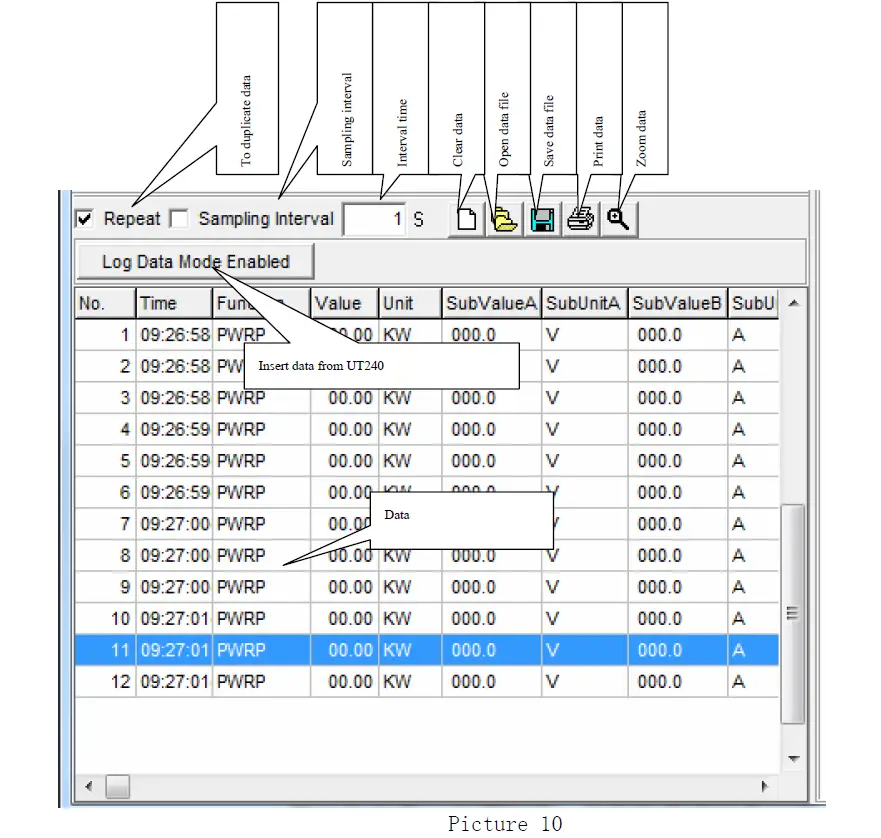This screenshot has width=881, height=838.
Task: Click 000.0 SubValueB cell in row 7
Action: tap(678, 524)
